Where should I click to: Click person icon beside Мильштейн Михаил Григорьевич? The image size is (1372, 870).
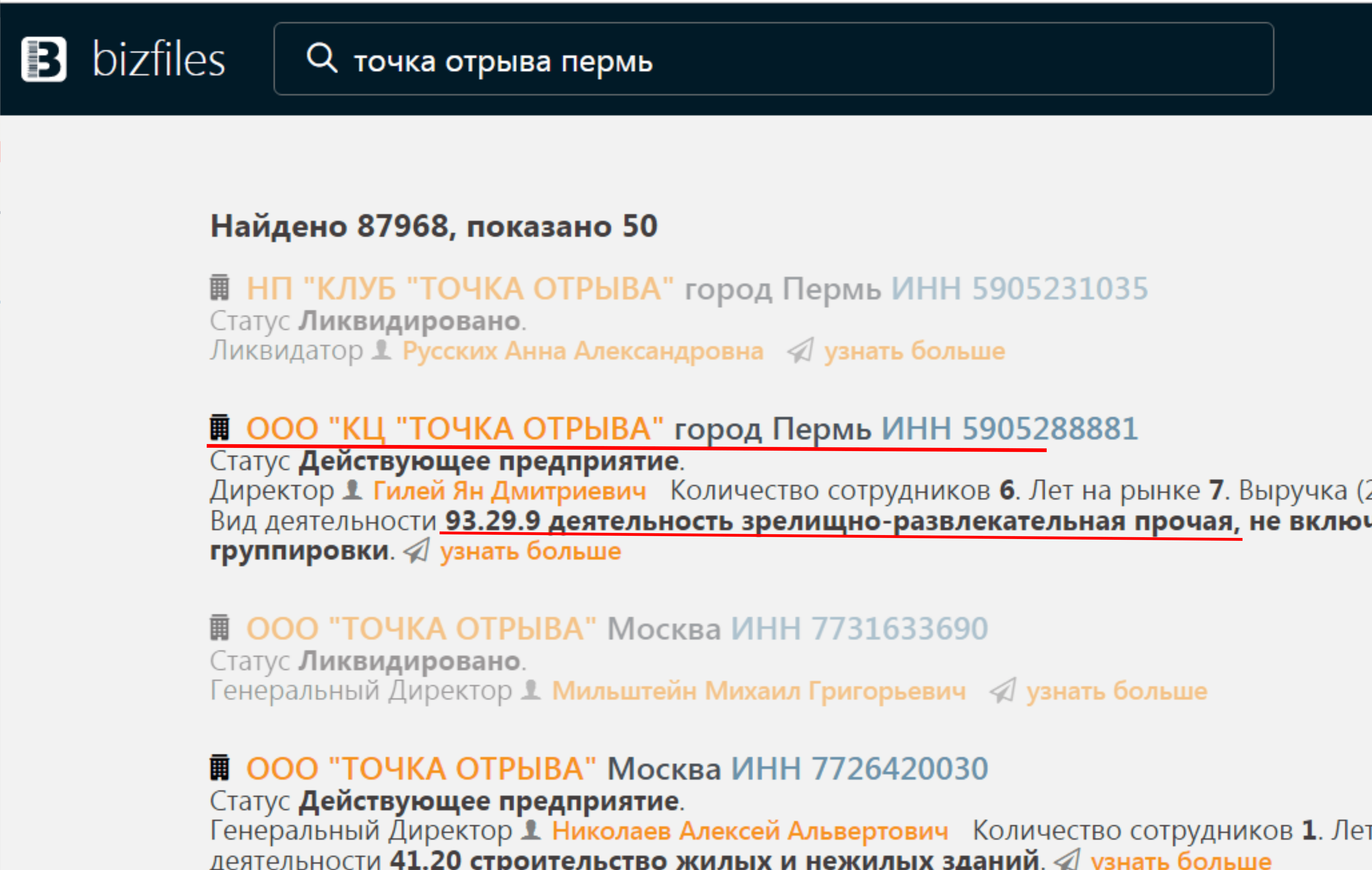[x=531, y=690]
